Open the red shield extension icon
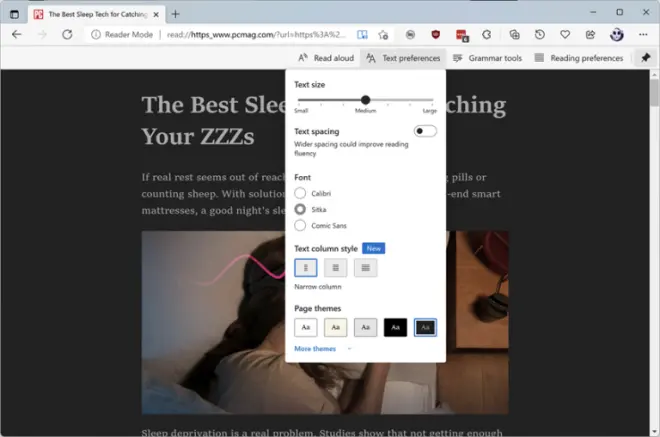This screenshot has height=437, width=660. pos(436,35)
